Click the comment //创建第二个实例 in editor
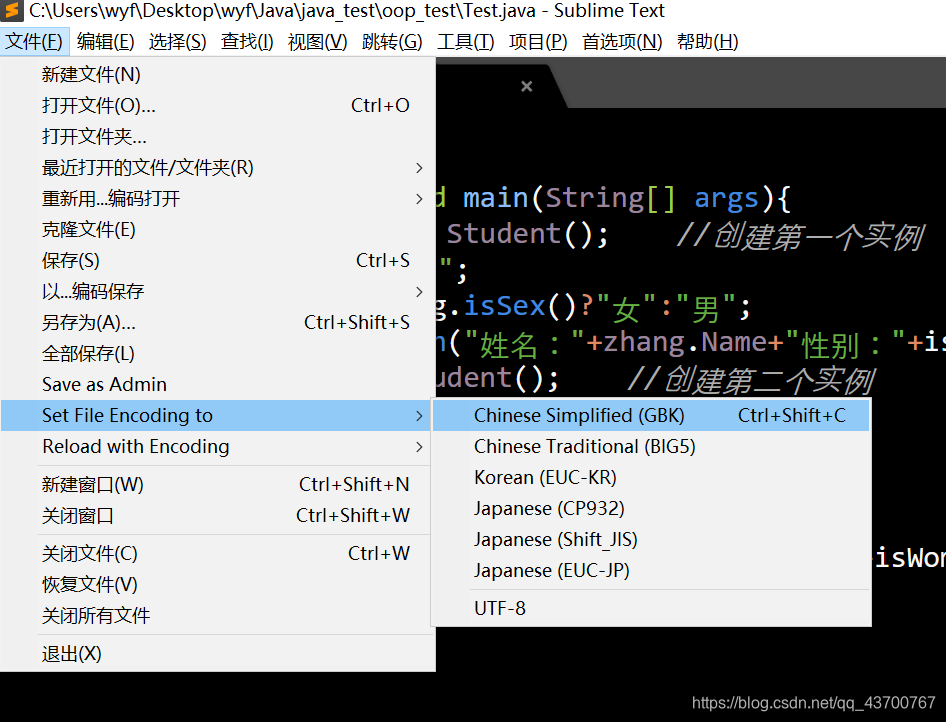 pyautogui.click(x=751, y=381)
